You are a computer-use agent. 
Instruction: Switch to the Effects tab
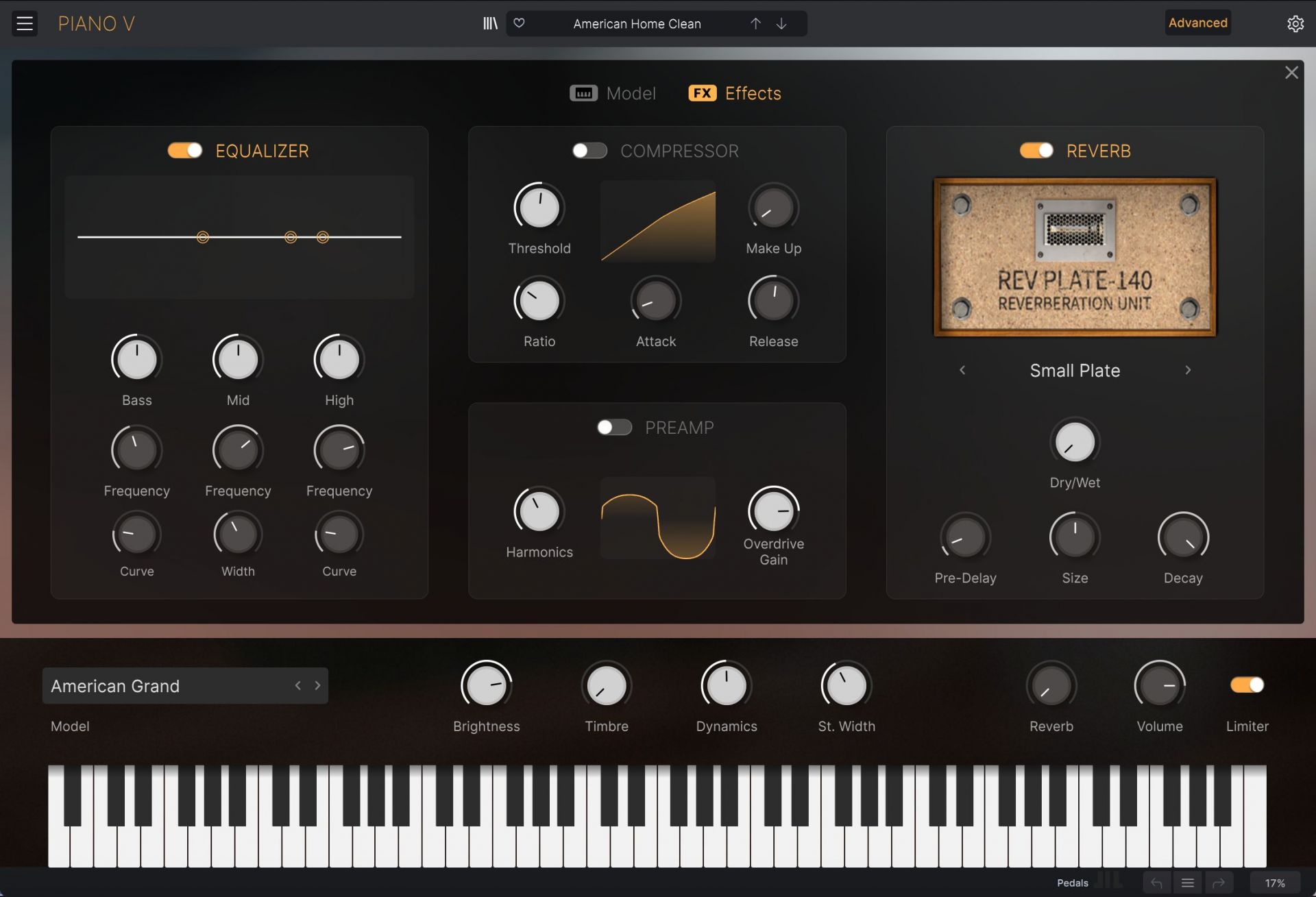pos(735,93)
